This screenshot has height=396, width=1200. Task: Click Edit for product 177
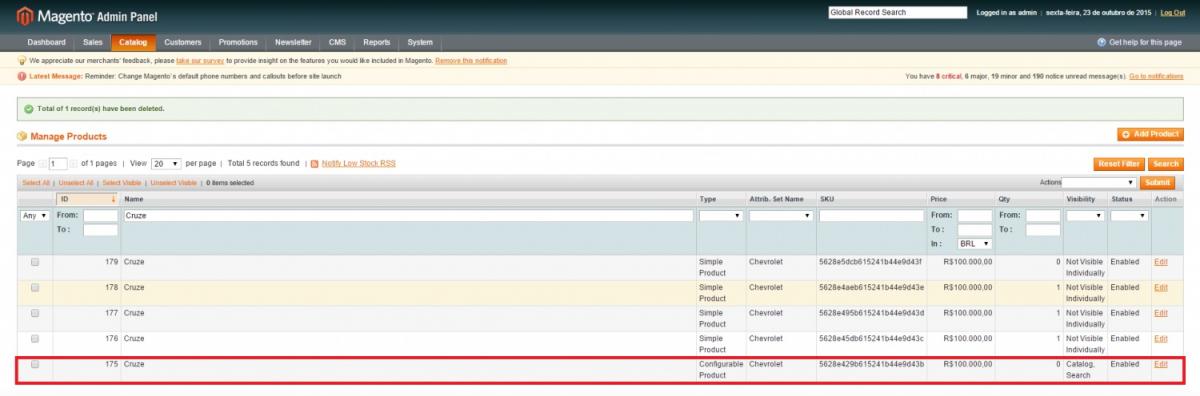[1160, 313]
